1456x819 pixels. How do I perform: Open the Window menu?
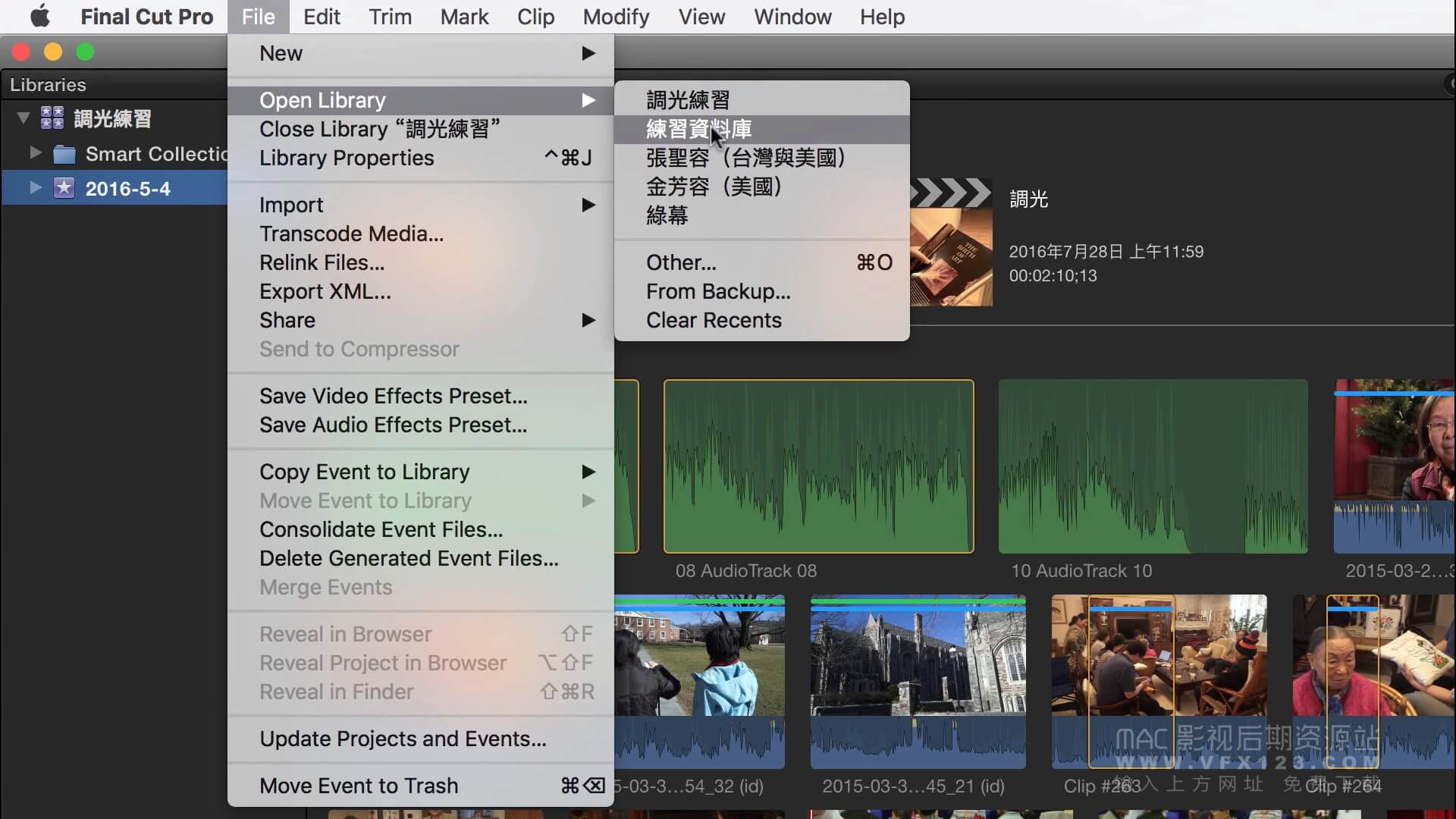click(x=792, y=16)
